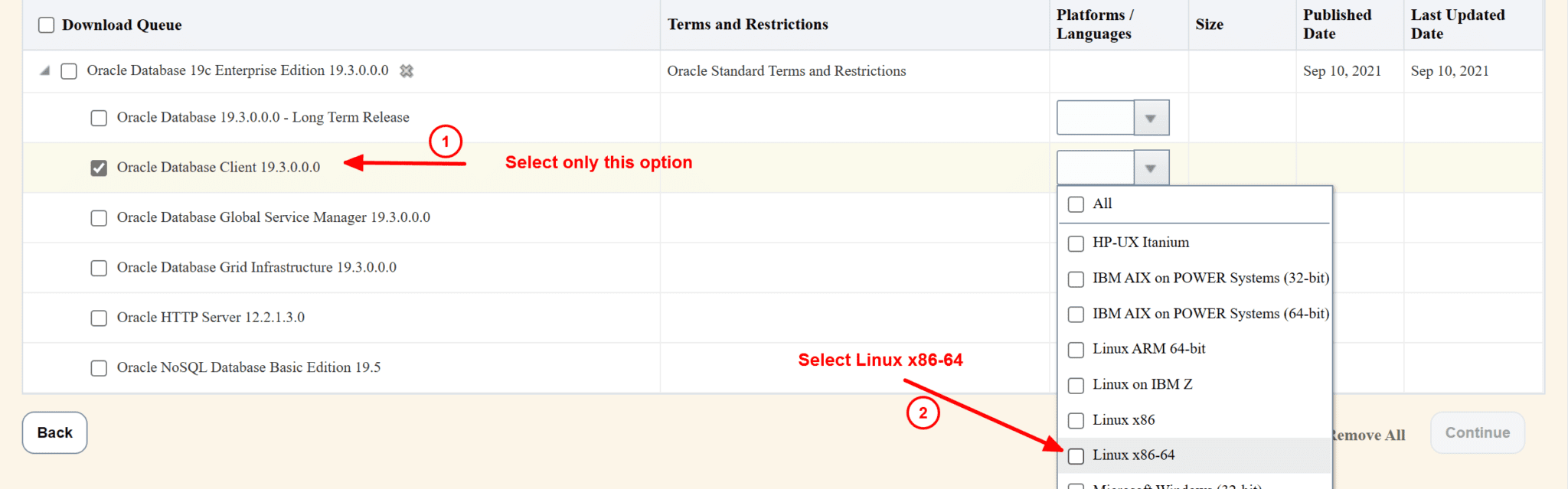Check the All platforms option

[1076, 204]
